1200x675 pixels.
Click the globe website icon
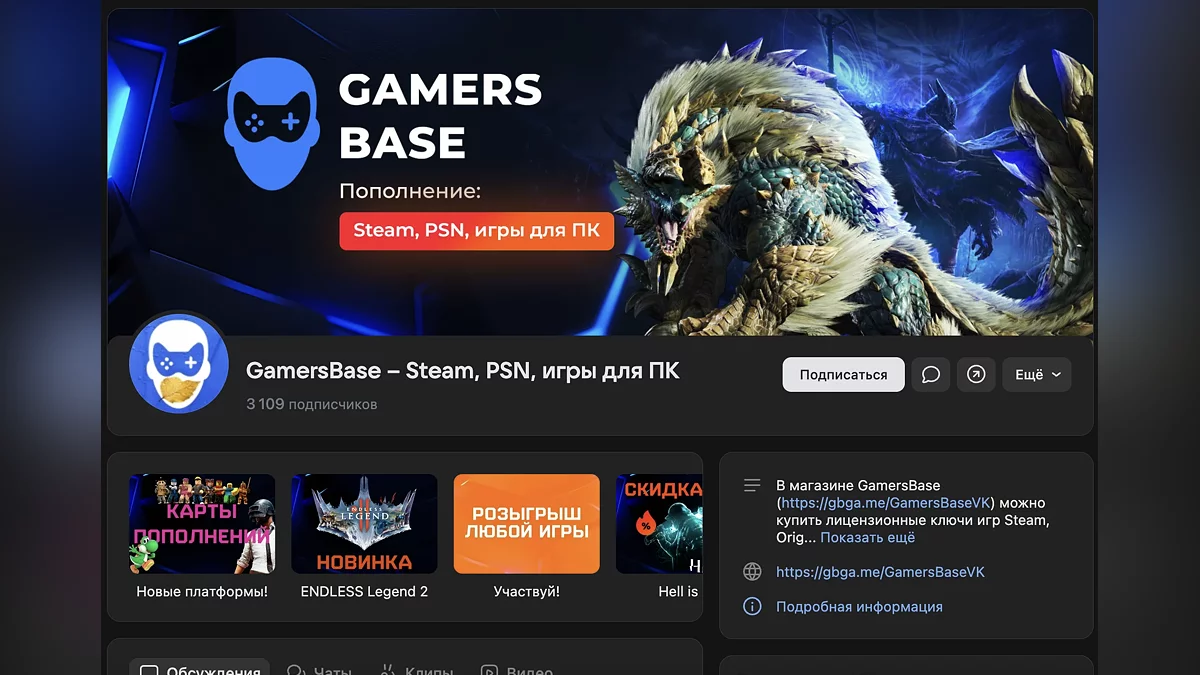(753, 572)
